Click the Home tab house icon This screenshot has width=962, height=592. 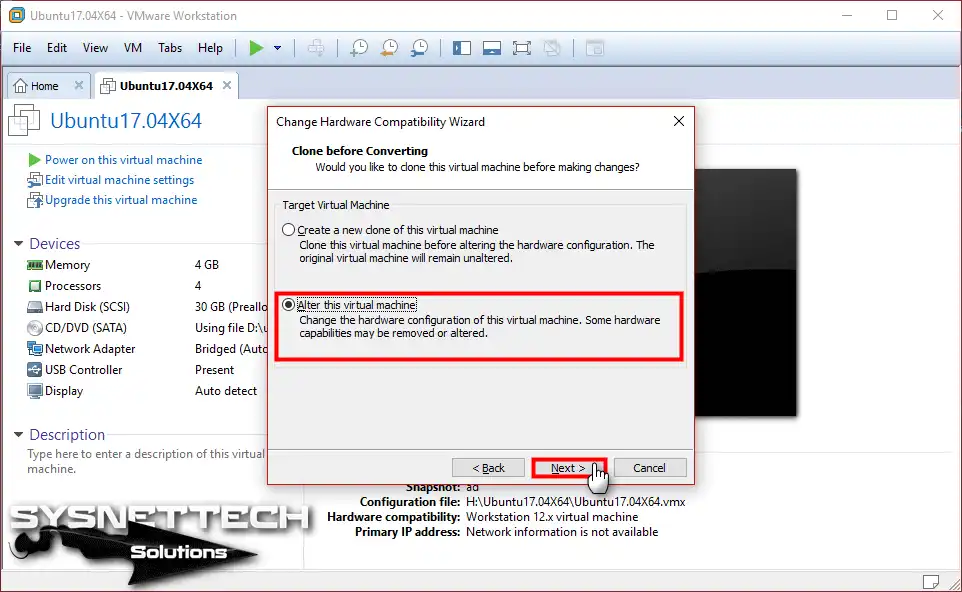20,86
